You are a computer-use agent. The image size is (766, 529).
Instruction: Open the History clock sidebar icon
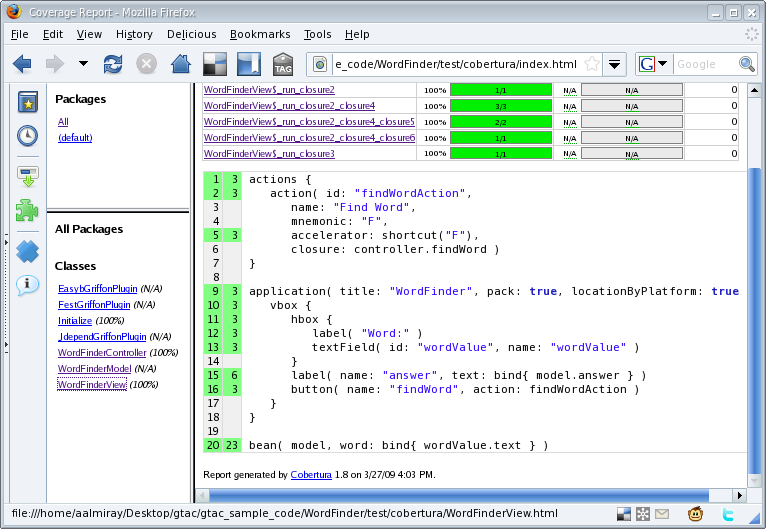(27, 137)
